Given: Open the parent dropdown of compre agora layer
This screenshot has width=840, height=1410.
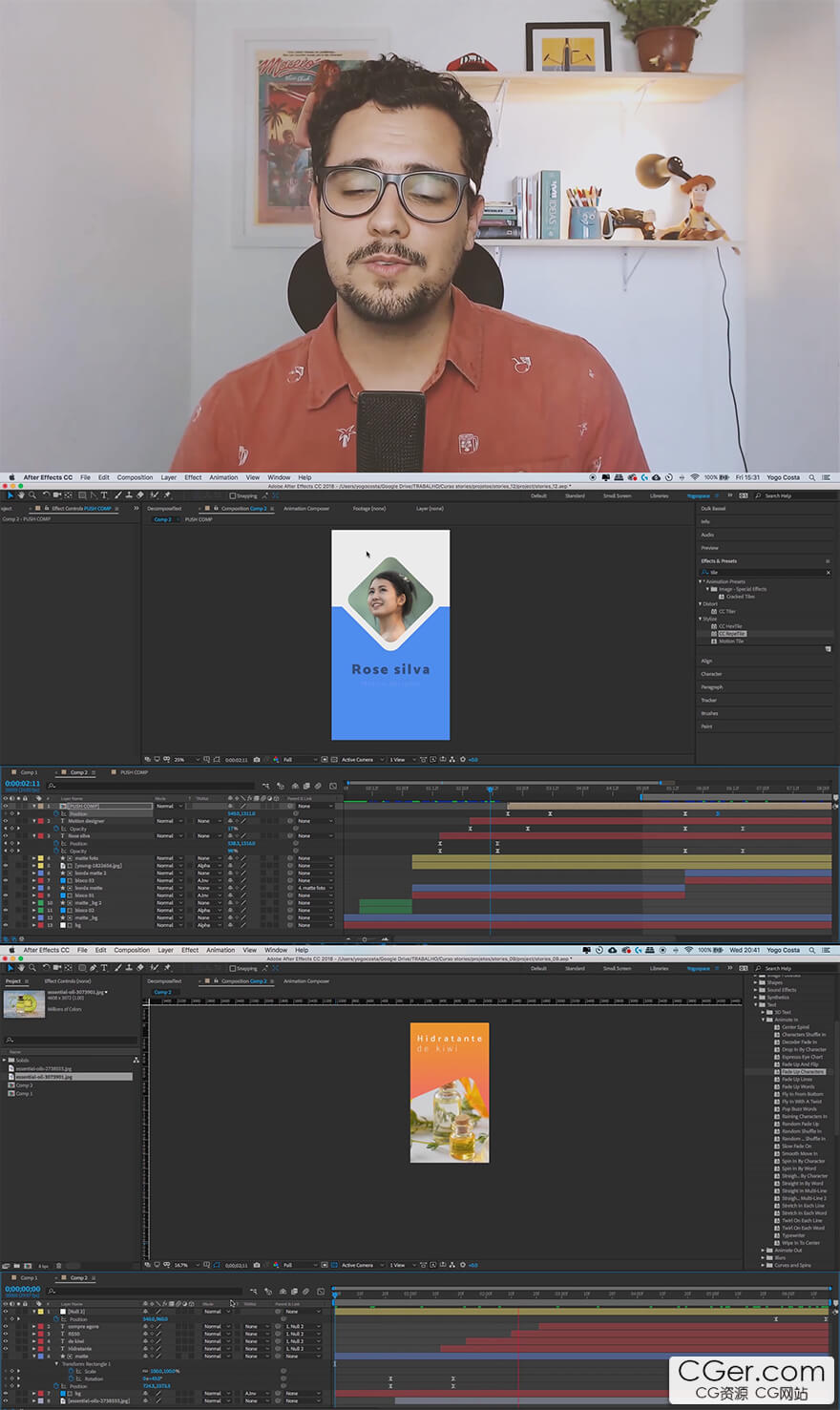Looking at the screenshot, I should tap(303, 1326).
